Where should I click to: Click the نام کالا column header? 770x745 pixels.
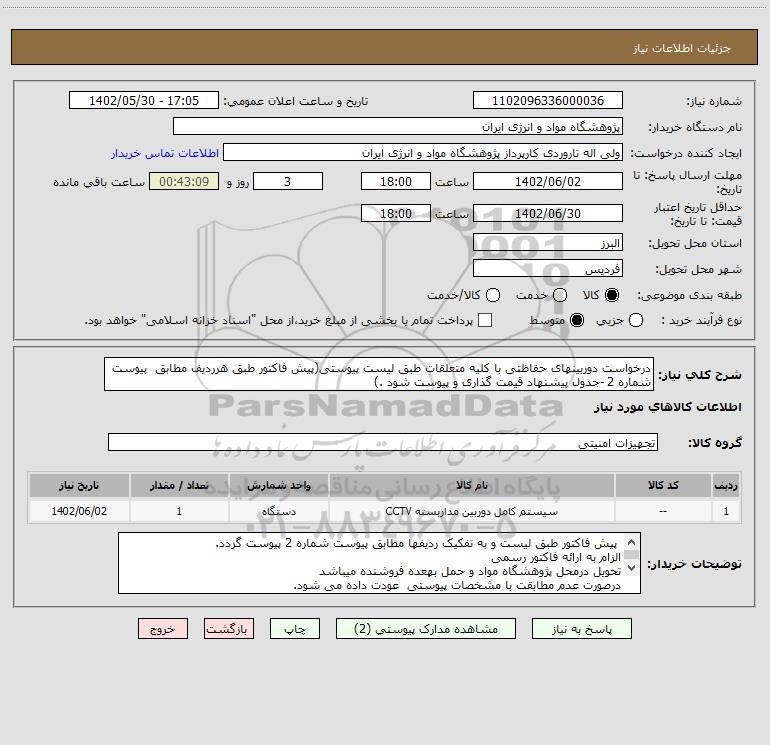point(471,485)
